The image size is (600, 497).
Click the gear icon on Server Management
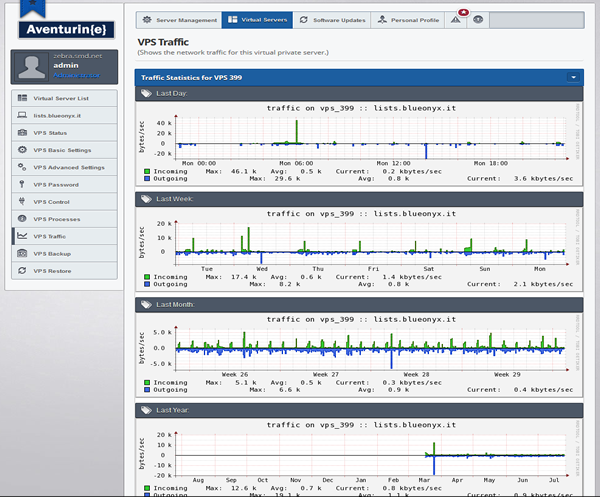[147, 20]
